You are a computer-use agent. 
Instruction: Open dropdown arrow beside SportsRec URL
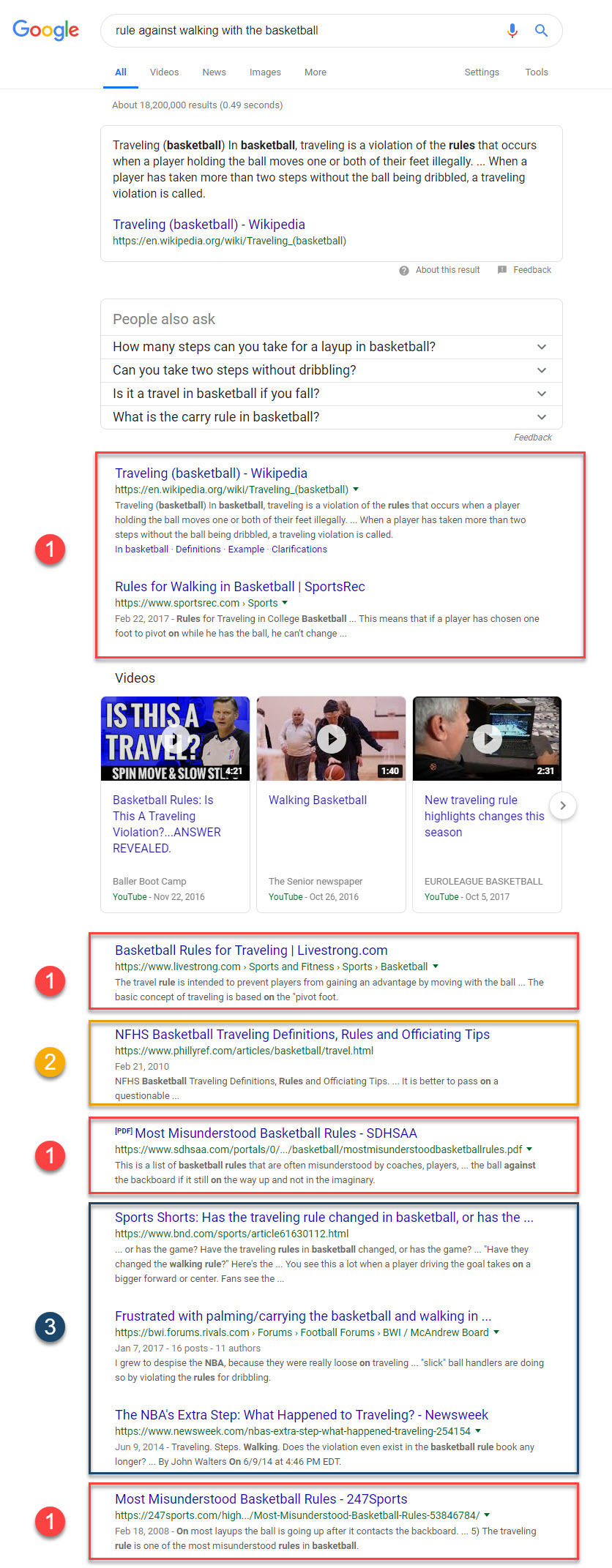[285, 603]
